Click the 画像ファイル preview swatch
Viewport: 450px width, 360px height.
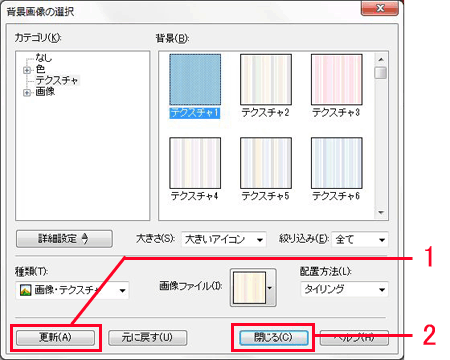pos(249,288)
